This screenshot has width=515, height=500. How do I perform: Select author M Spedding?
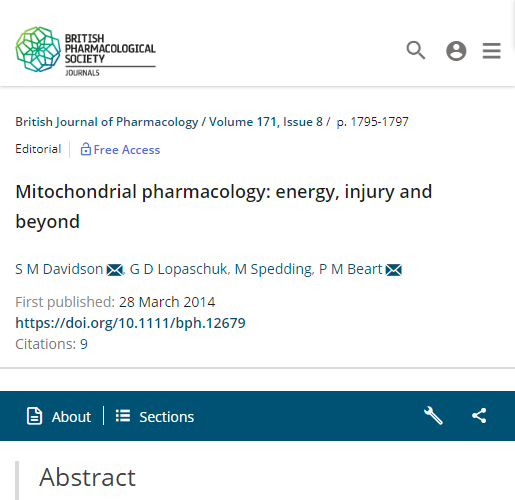[273, 269]
